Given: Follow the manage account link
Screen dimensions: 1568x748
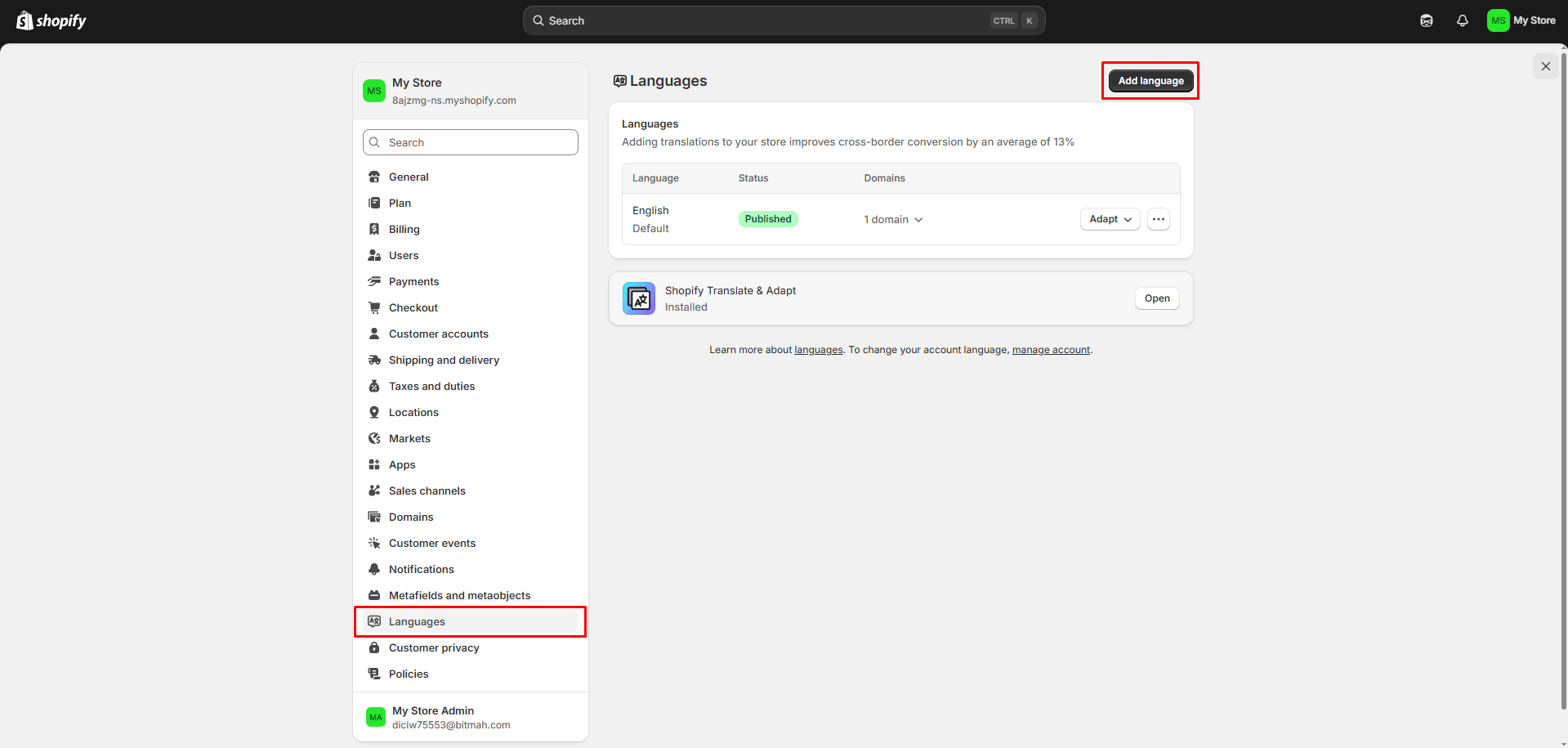Looking at the screenshot, I should coord(1051,350).
